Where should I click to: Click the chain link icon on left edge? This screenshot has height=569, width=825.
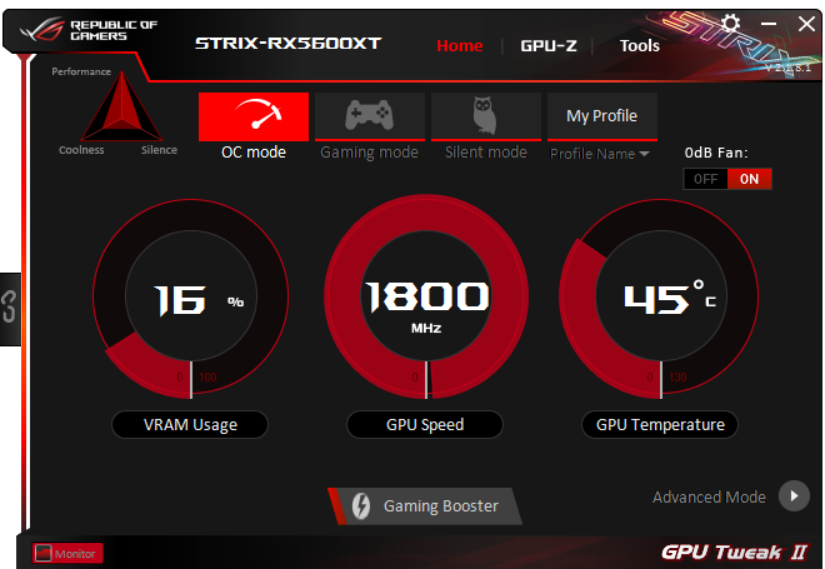coord(9,307)
